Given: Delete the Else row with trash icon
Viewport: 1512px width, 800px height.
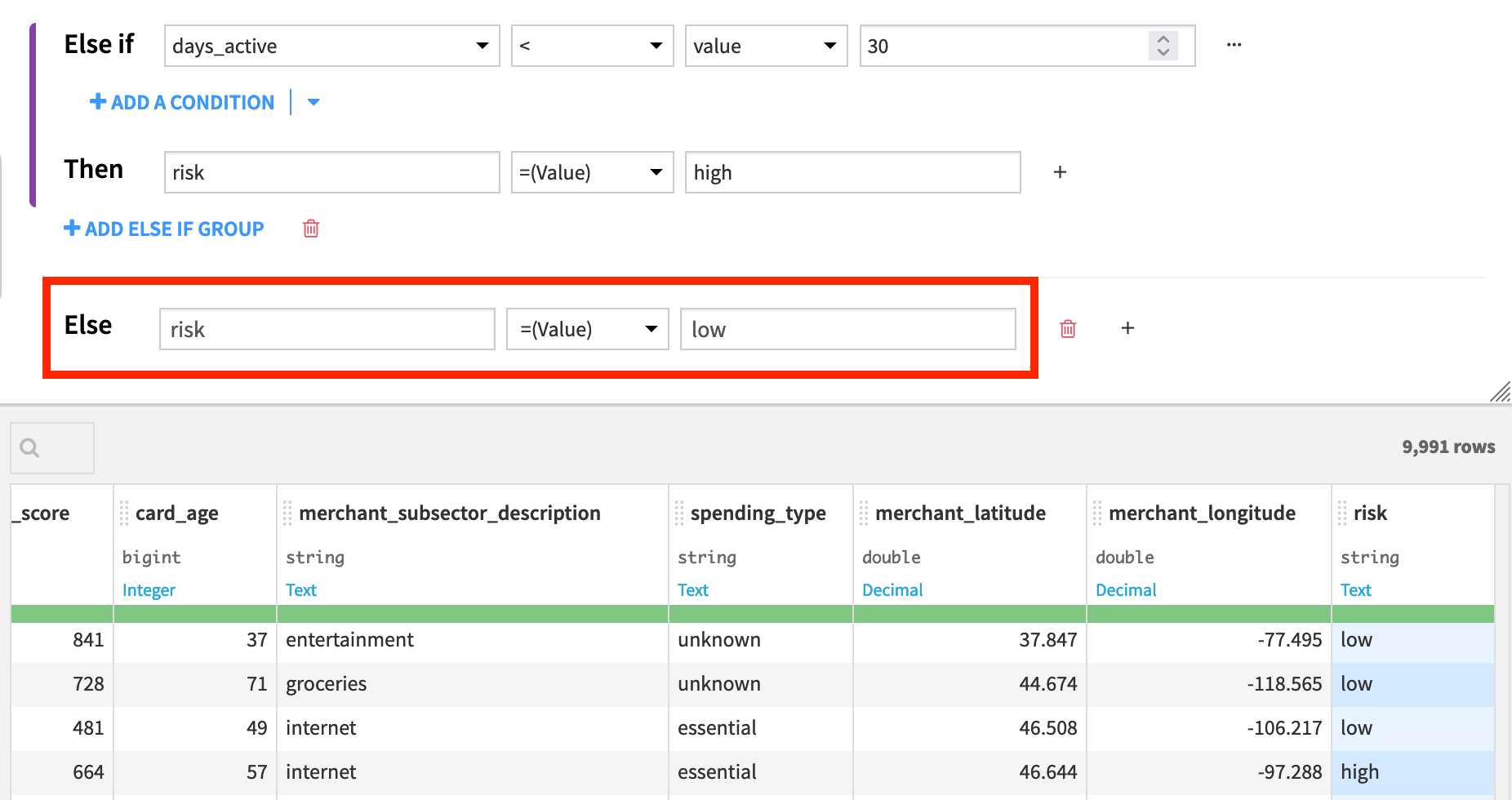Looking at the screenshot, I should pos(1068,329).
